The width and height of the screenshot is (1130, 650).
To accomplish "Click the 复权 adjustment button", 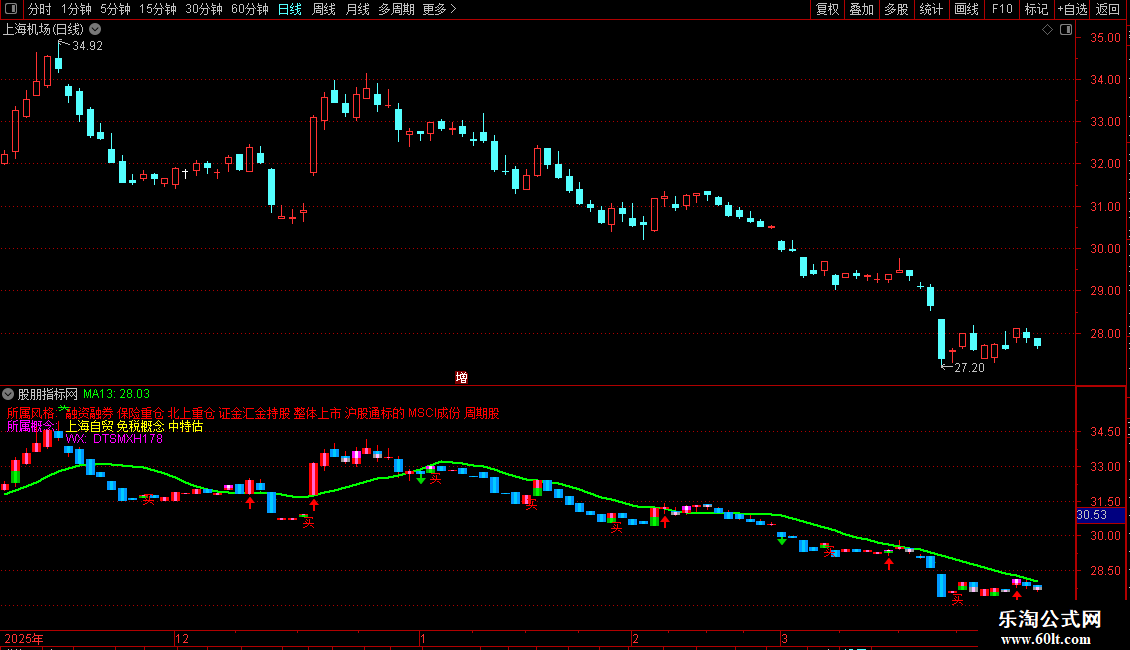I will click(x=827, y=9).
